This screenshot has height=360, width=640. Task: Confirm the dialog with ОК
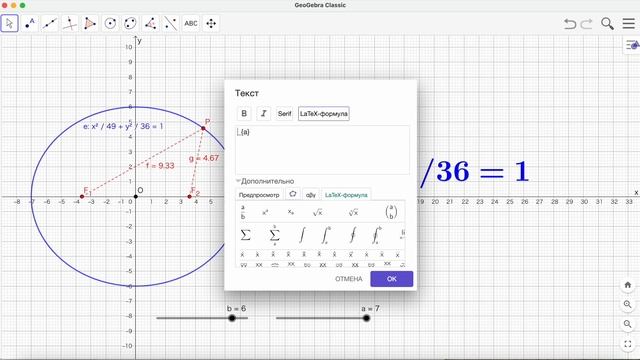pos(392,279)
